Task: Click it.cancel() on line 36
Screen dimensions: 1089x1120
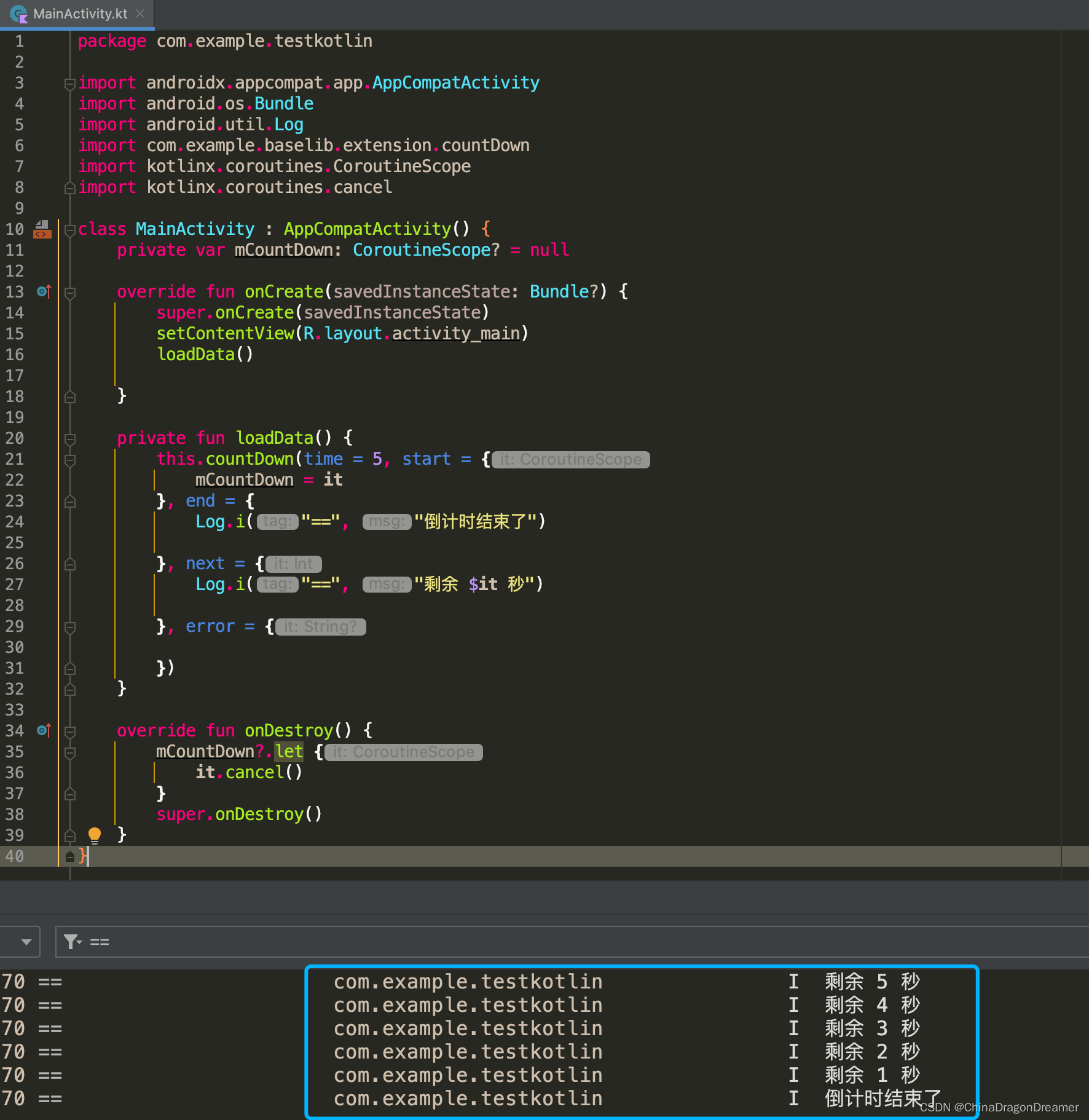Action: click(x=249, y=773)
